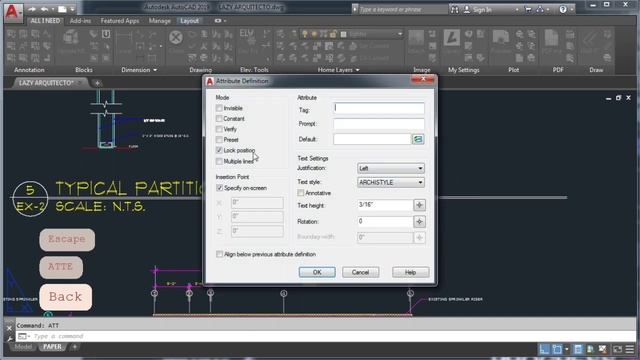Check Align below previous attribute definition
The height and width of the screenshot is (360, 640).
click(x=219, y=254)
